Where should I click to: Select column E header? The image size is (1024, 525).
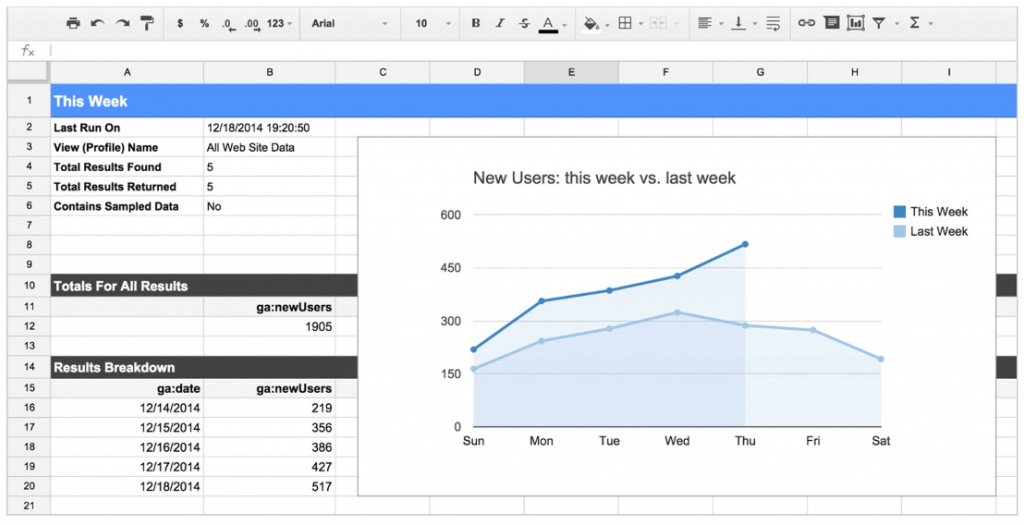tap(571, 72)
